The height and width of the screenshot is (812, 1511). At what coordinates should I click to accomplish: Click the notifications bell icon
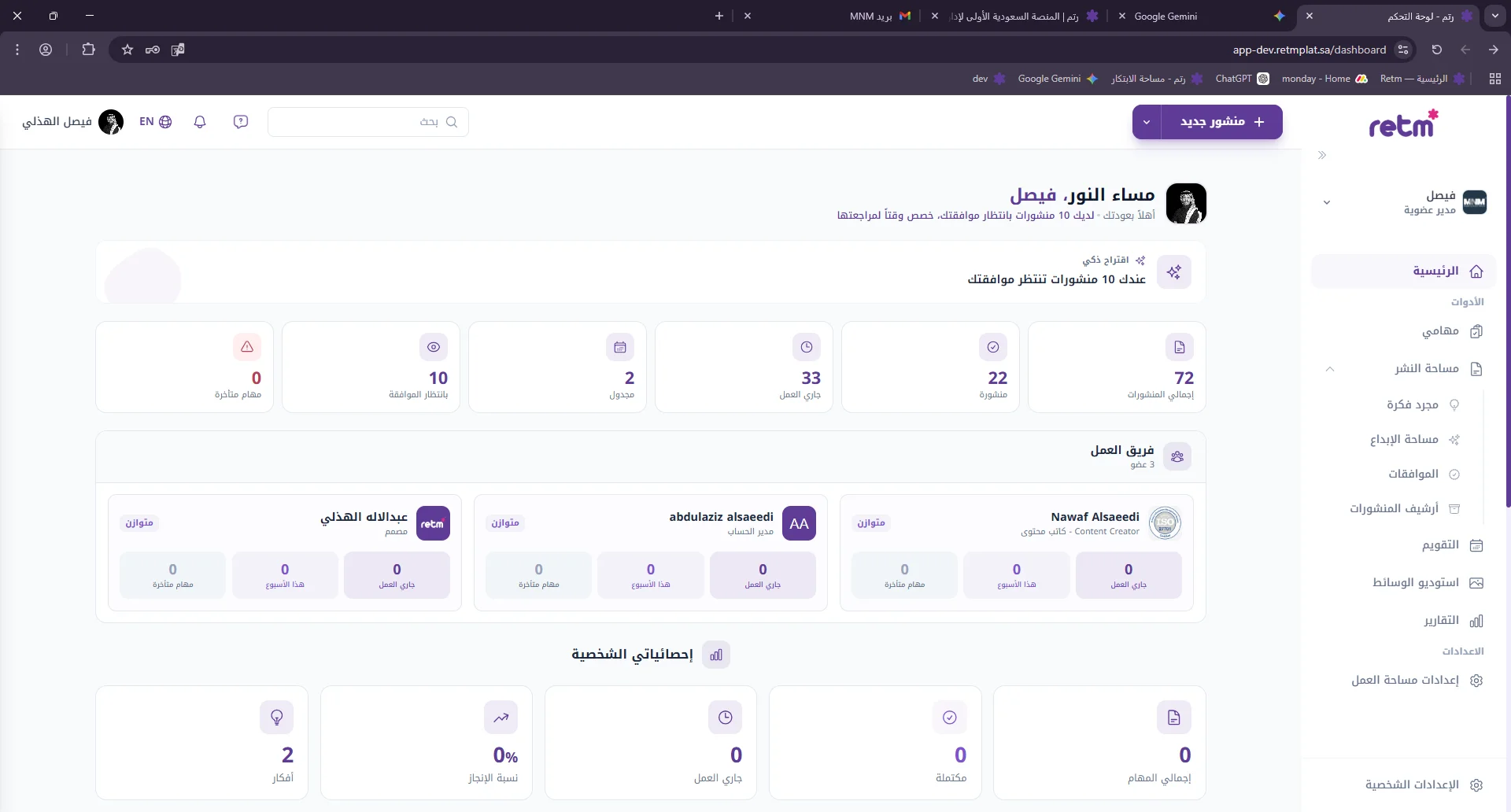pyautogui.click(x=200, y=122)
